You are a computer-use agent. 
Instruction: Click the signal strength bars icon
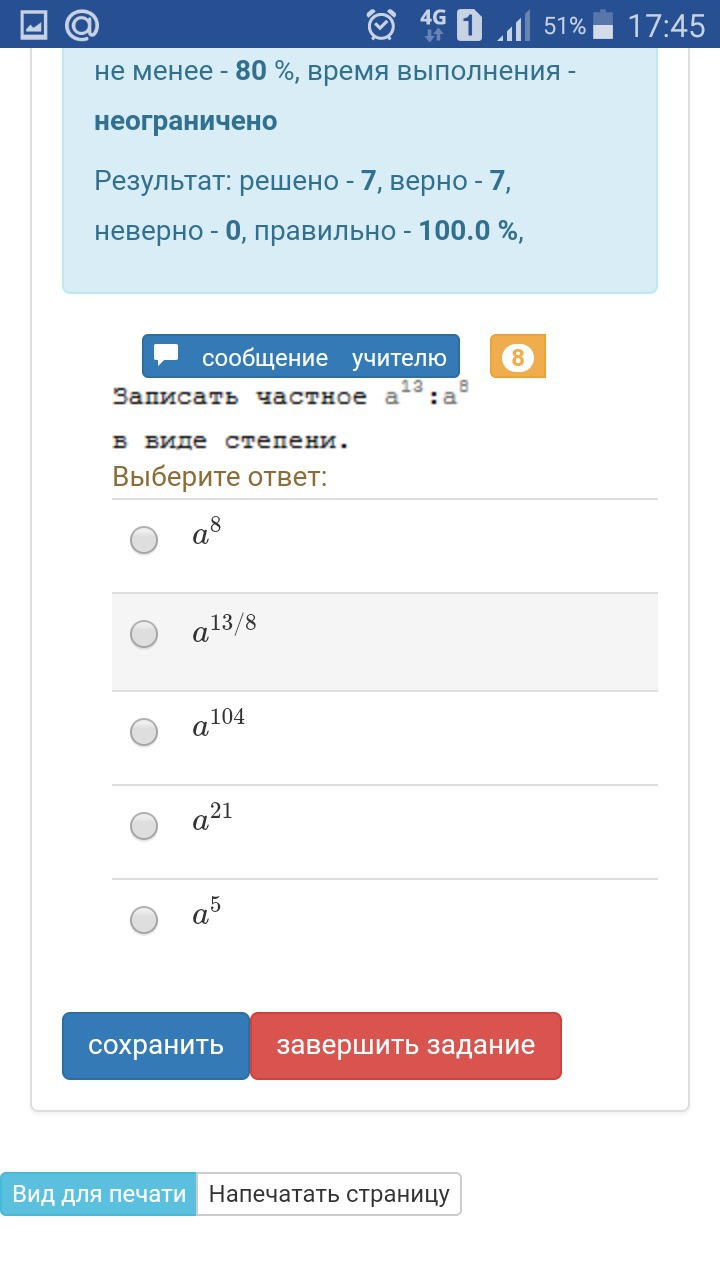pyautogui.click(x=512, y=24)
